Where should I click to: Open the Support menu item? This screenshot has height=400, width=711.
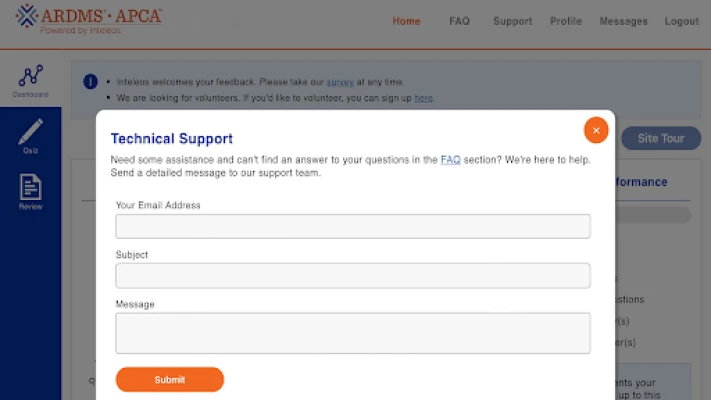coord(512,21)
